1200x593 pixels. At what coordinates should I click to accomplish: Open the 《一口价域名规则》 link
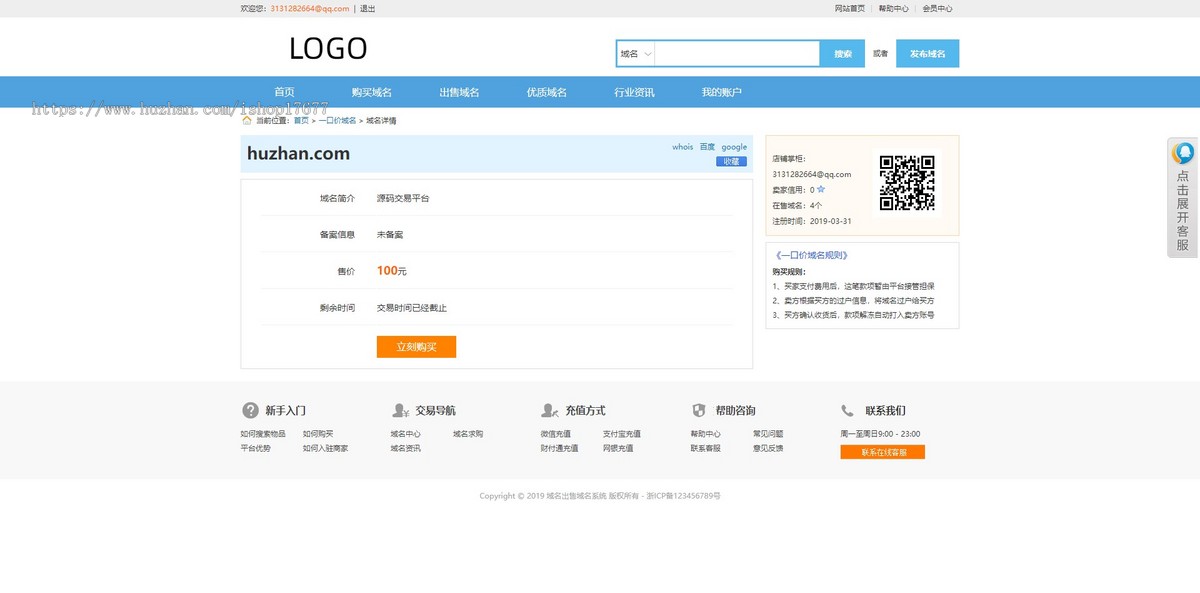(x=811, y=255)
